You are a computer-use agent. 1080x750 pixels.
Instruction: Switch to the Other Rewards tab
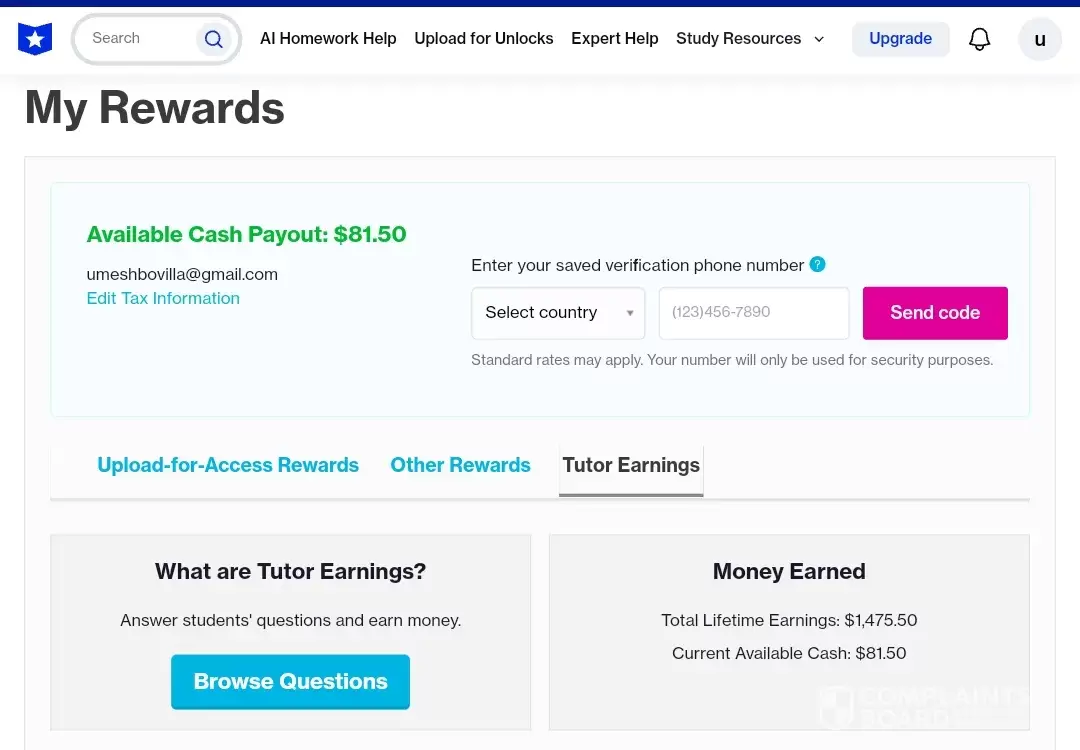coord(460,465)
